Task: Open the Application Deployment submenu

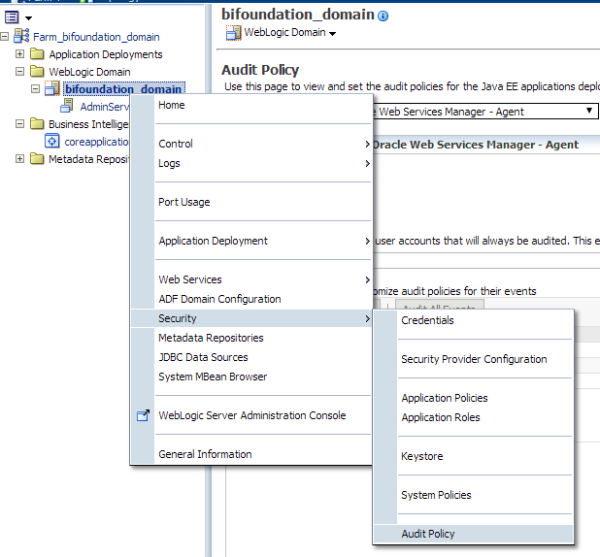Action: click(x=251, y=241)
